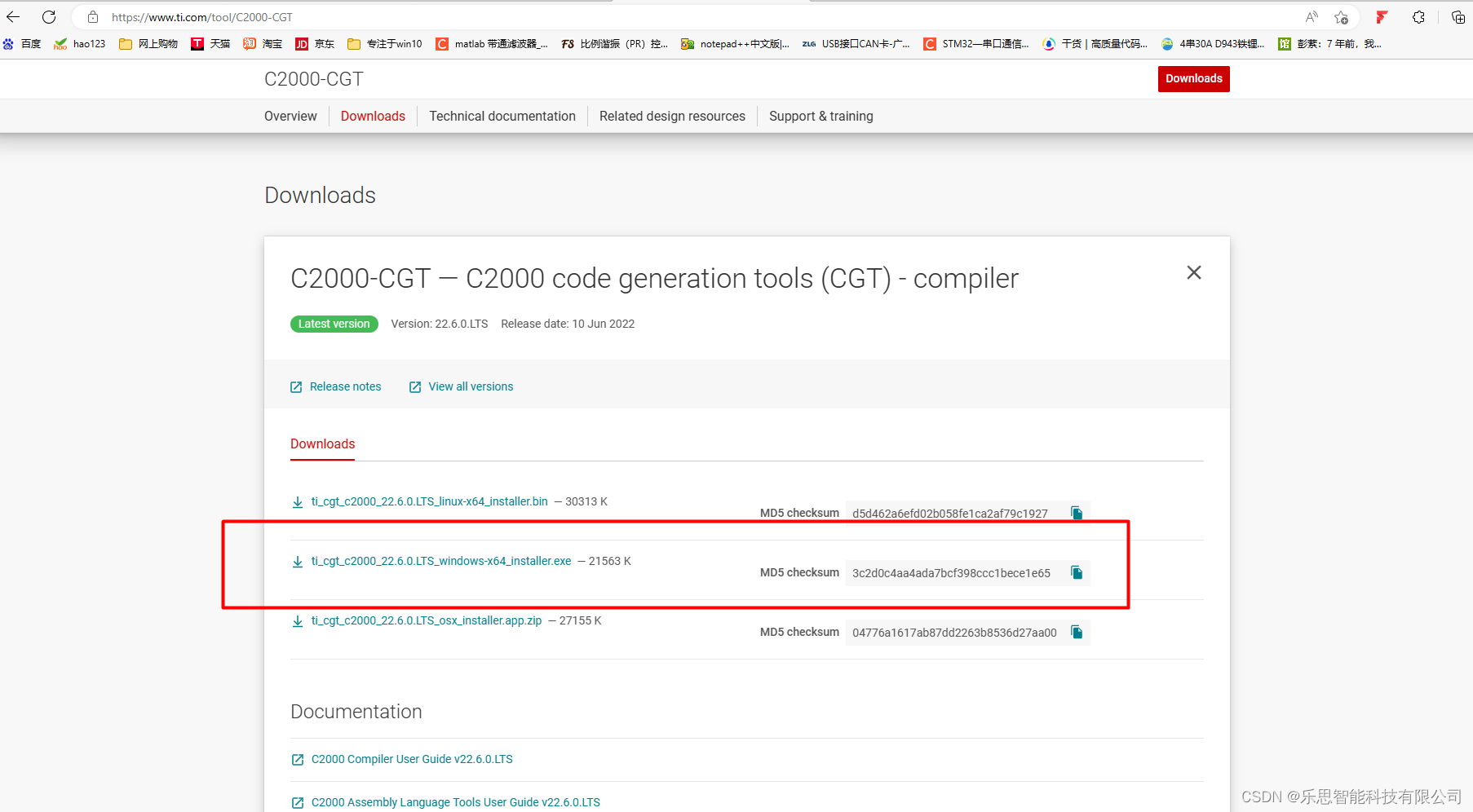The height and width of the screenshot is (812, 1473).
Task: Copy MD5 checksum of linux-x64 installer
Action: [x=1077, y=513]
